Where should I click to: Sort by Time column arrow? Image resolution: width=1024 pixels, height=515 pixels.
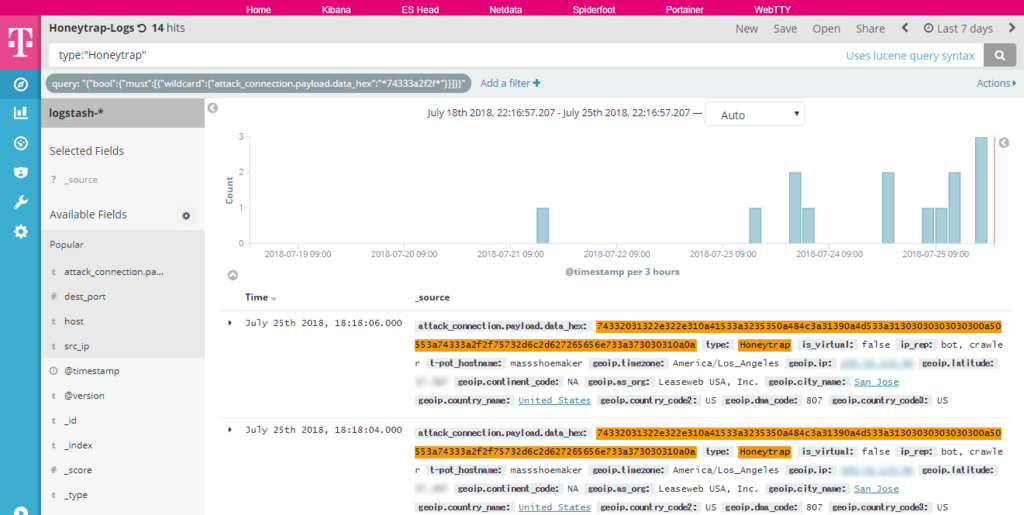coord(274,298)
